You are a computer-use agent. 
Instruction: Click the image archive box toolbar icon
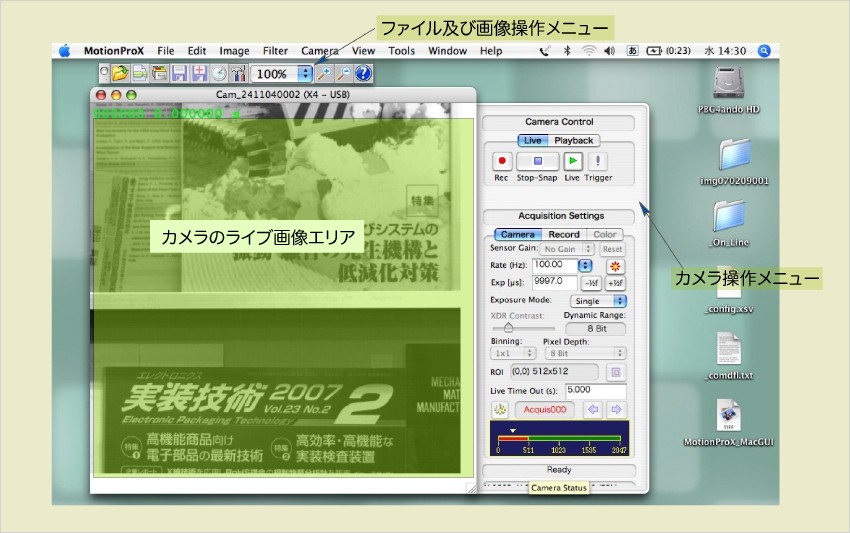159,73
